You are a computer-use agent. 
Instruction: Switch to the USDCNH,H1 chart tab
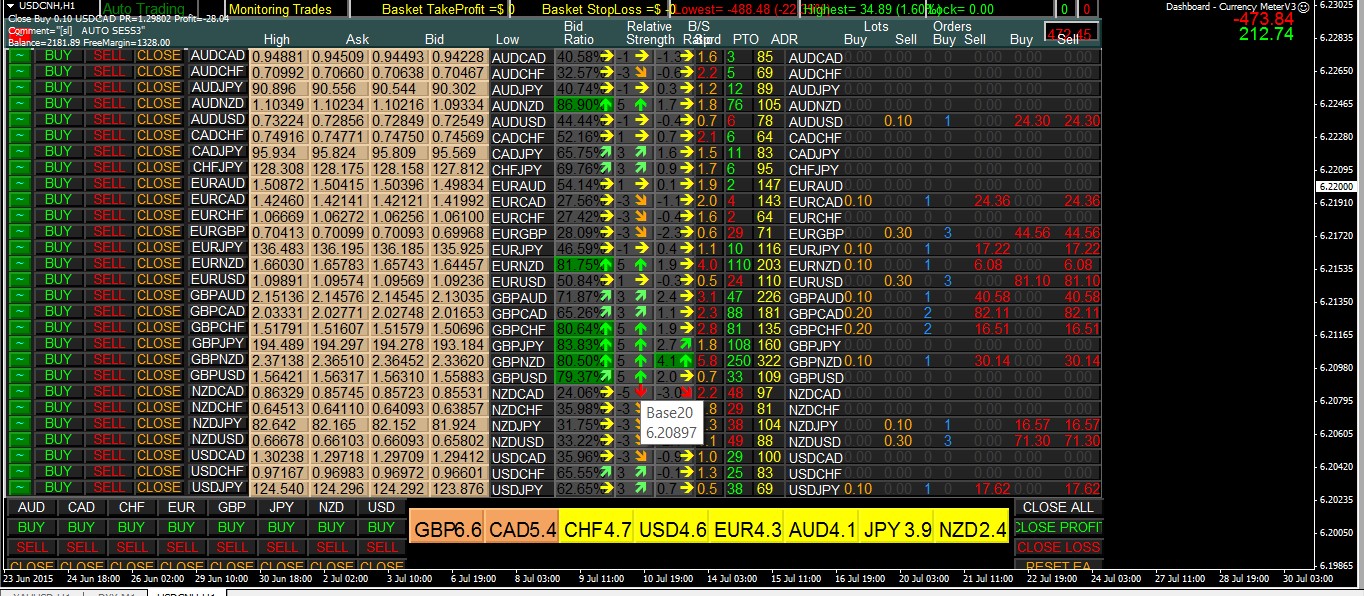(186, 593)
